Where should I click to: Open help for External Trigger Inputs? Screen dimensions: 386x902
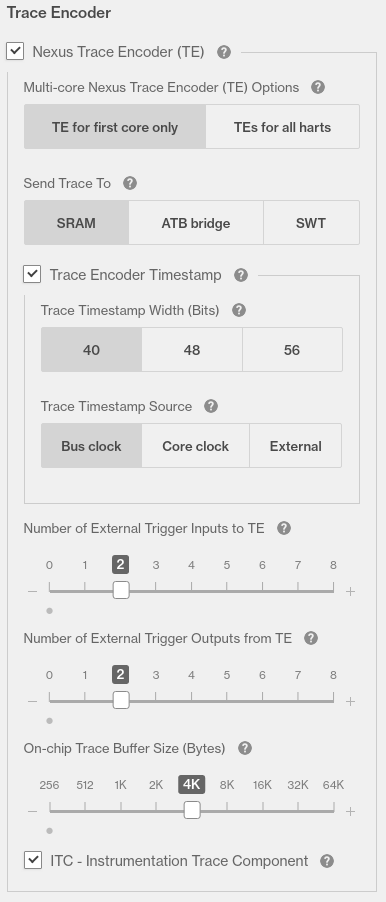point(284,528)
